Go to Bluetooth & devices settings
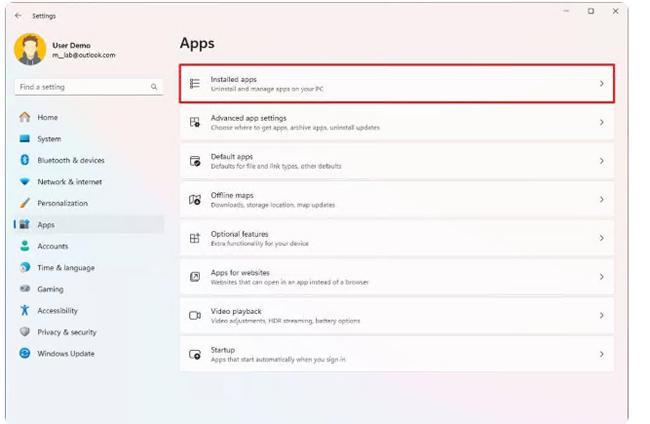Image resolution: width=650 pixels, height=424 pixels. coord(70,160)
